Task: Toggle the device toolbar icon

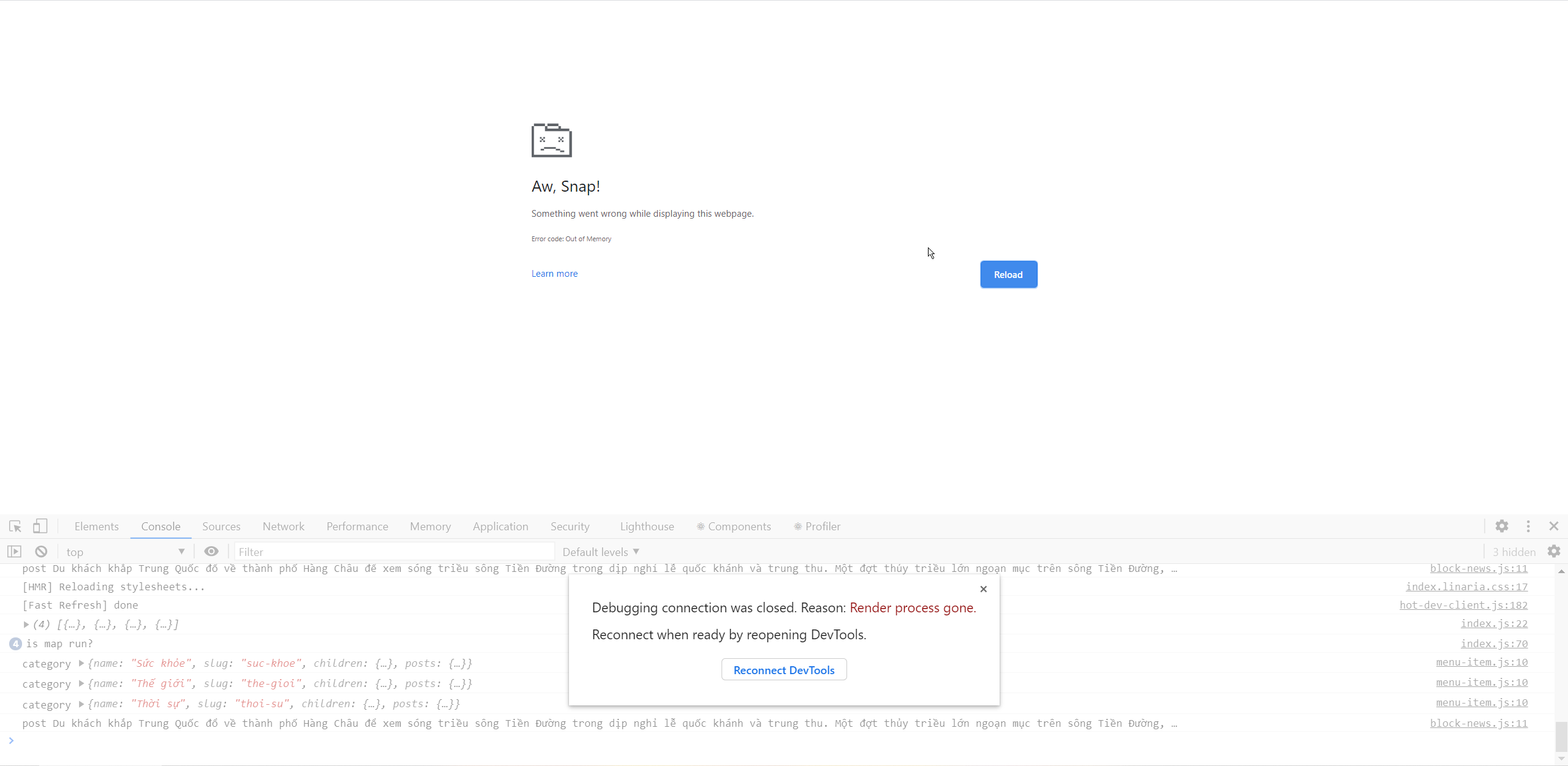Action: coord(40,527)
